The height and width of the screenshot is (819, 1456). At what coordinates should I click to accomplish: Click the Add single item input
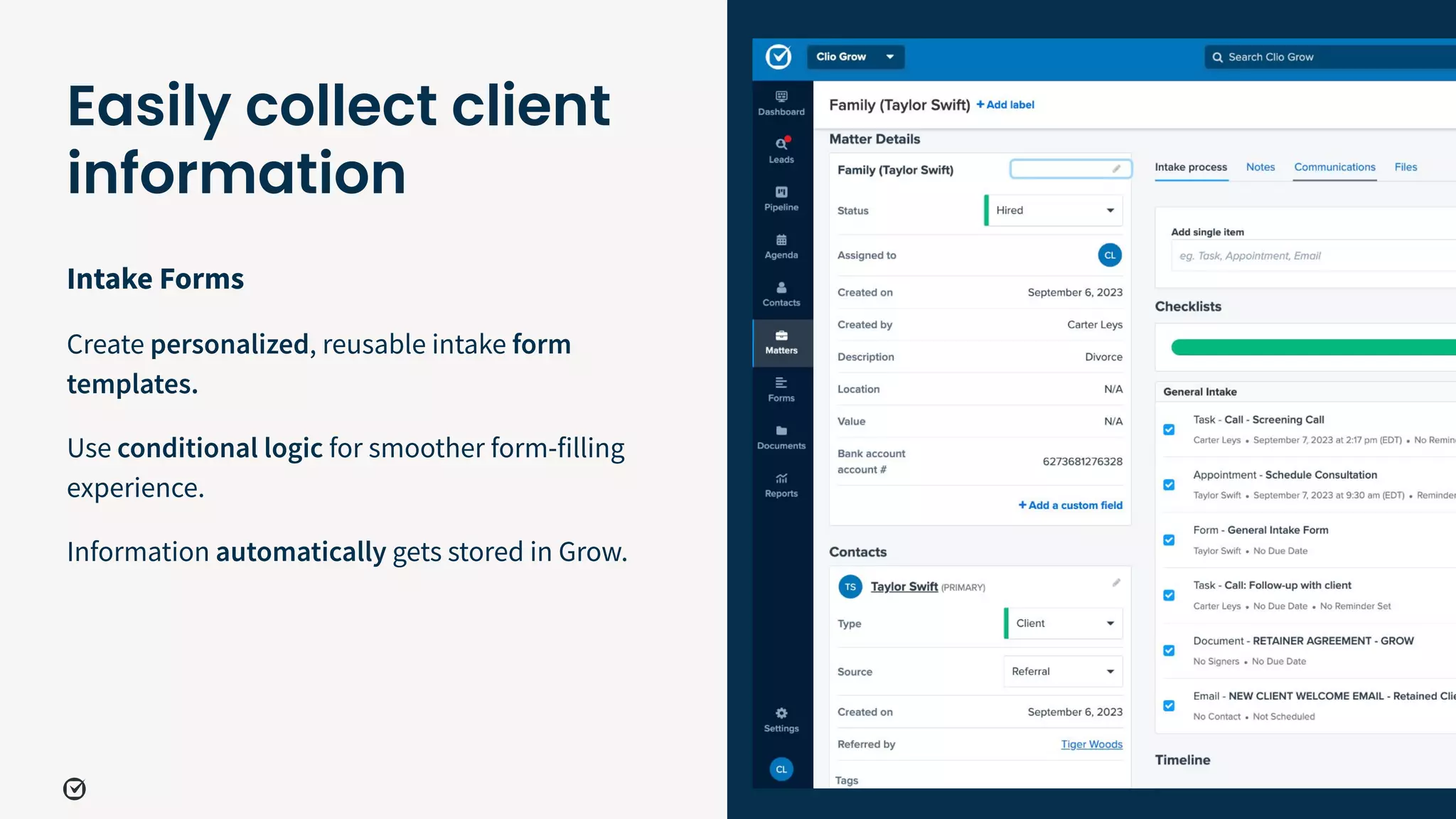[1313, 256]
